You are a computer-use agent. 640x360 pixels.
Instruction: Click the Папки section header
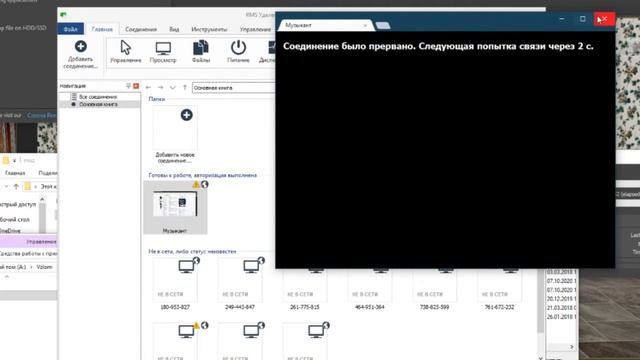pos(157,99)
